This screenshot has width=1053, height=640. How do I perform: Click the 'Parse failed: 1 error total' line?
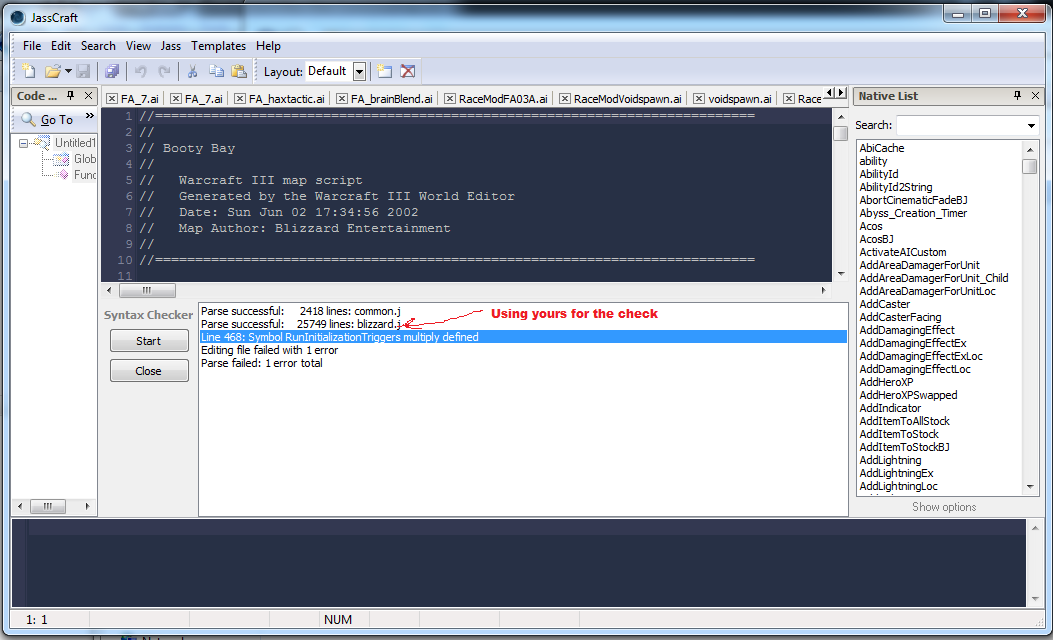click(x=261, y=363)
